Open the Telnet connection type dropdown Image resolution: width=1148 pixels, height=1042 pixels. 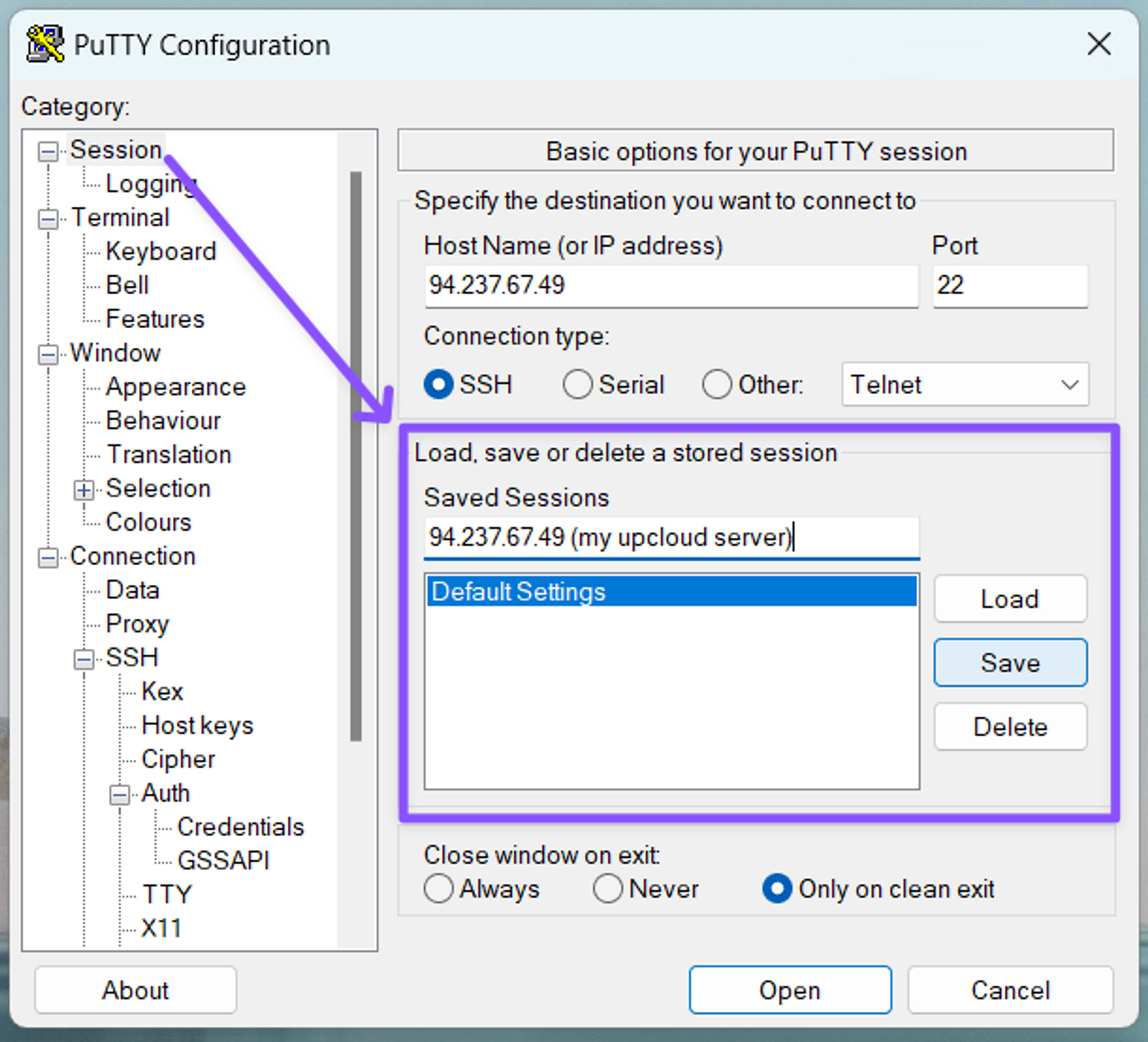coord(965,384)
